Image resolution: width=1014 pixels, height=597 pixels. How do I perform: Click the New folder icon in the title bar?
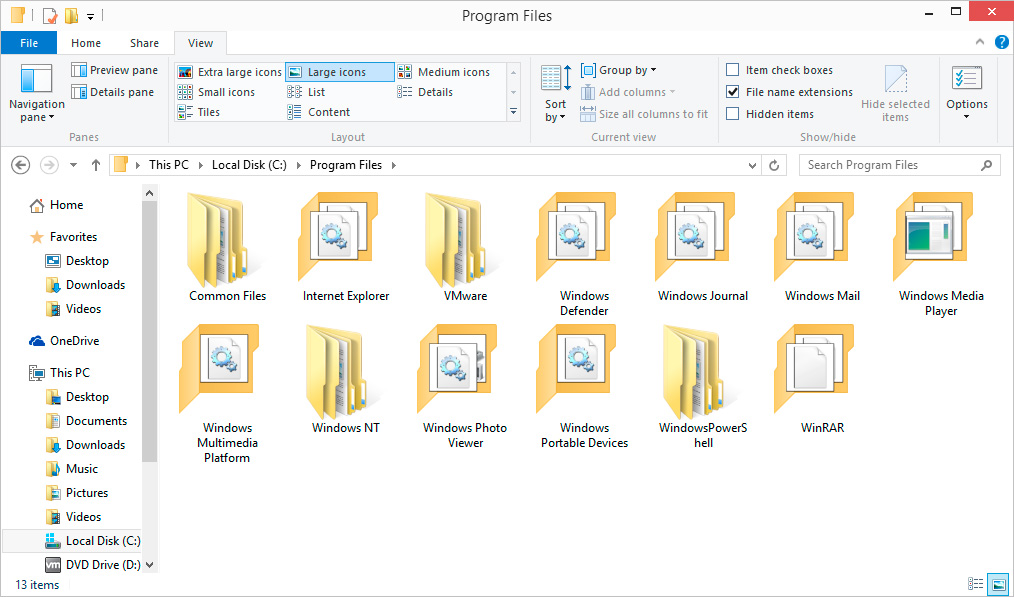pos(71,16)
